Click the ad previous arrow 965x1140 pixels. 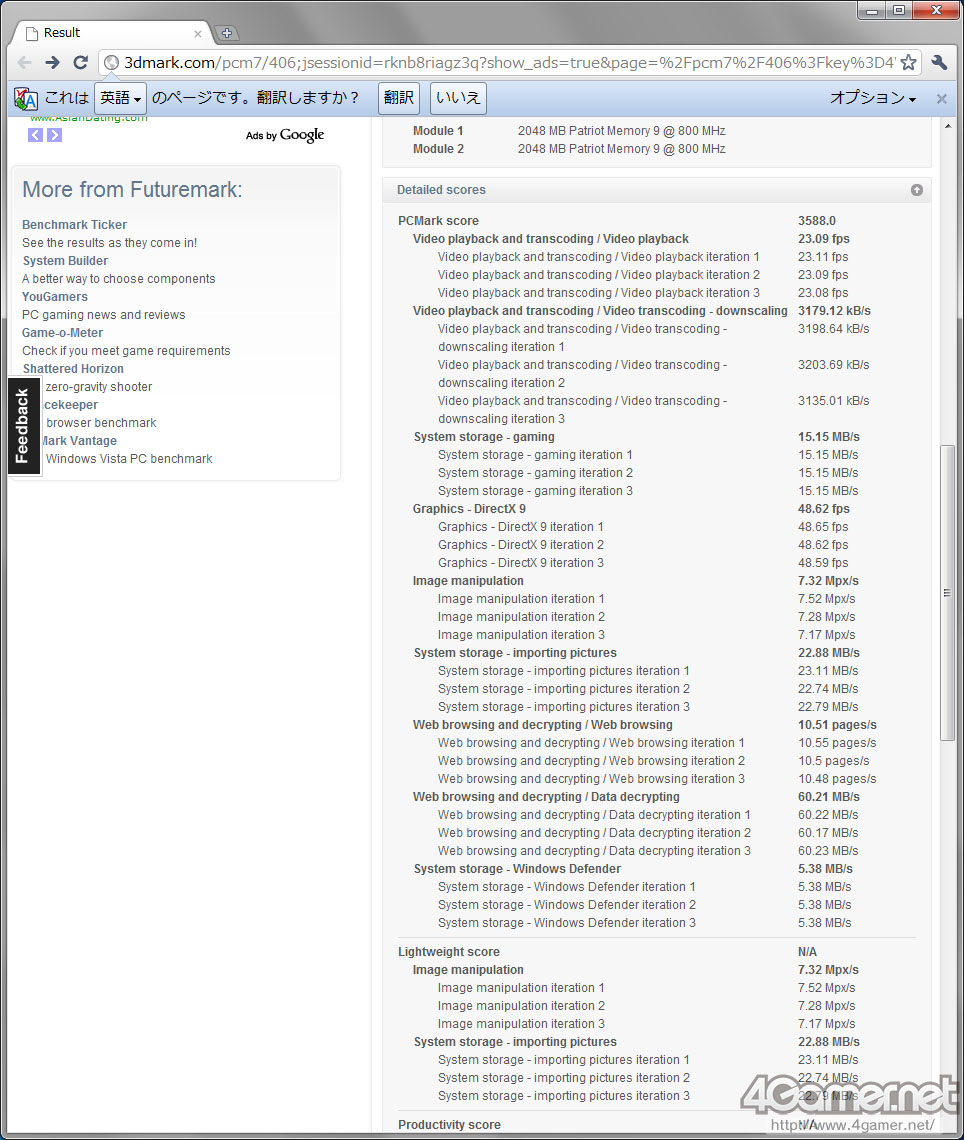click(36, 135)
